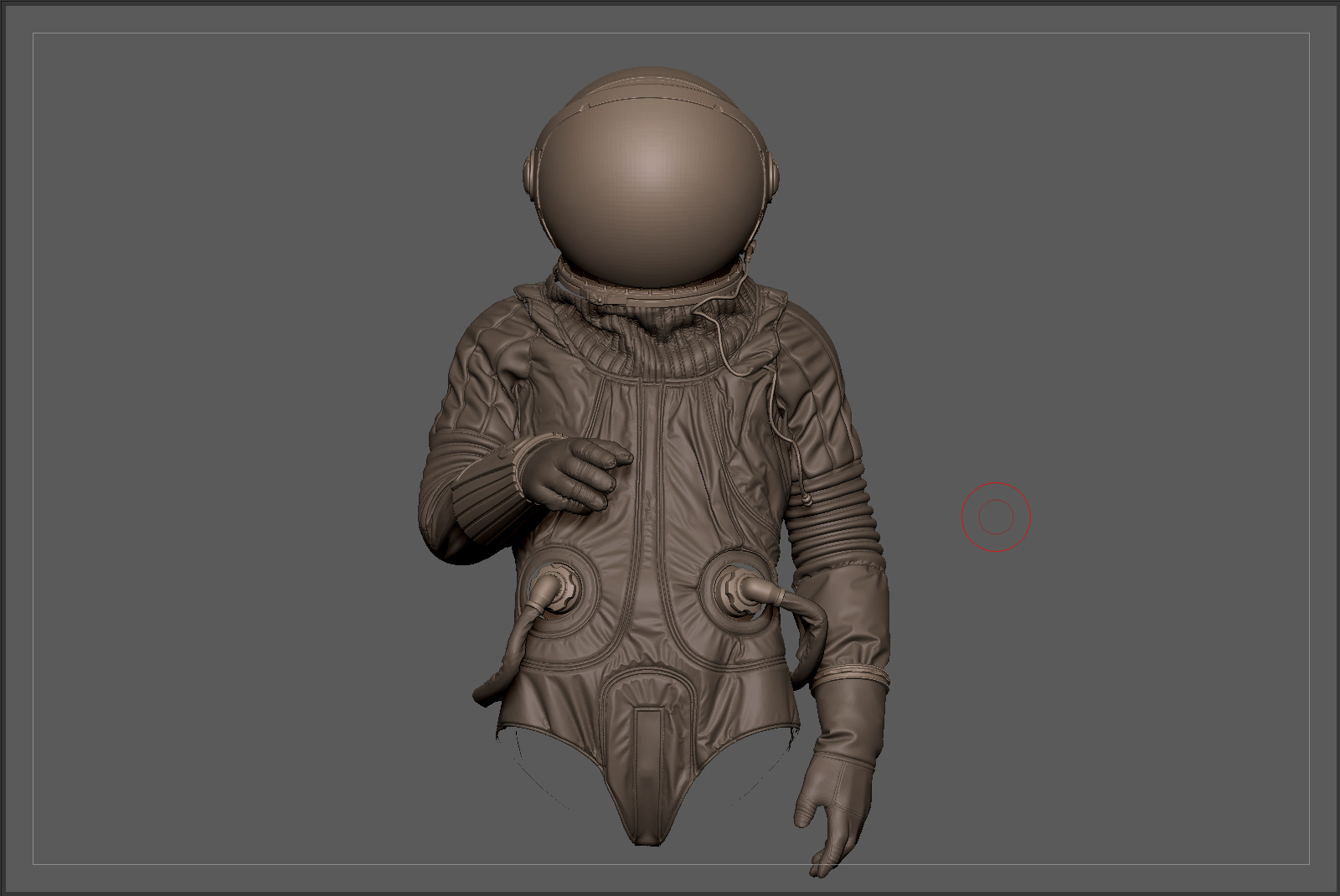Click the helmet's side earpiece with cable
The image size is (1340, 896).
pos(773,175)
